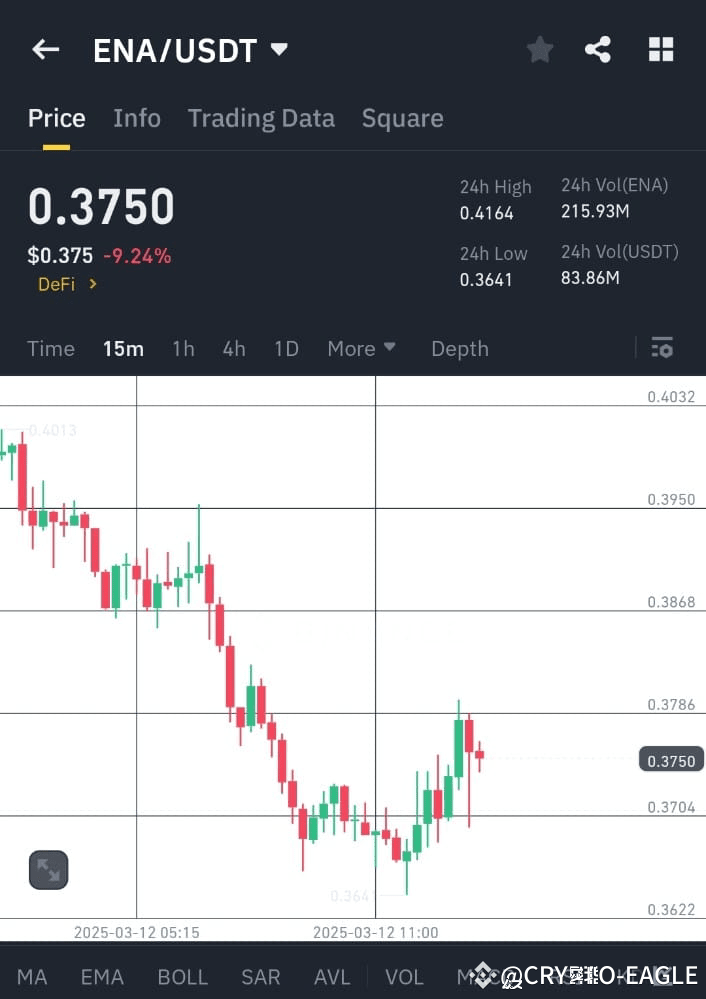Toggle the VOL volume indicator

[x=404, y=977]
